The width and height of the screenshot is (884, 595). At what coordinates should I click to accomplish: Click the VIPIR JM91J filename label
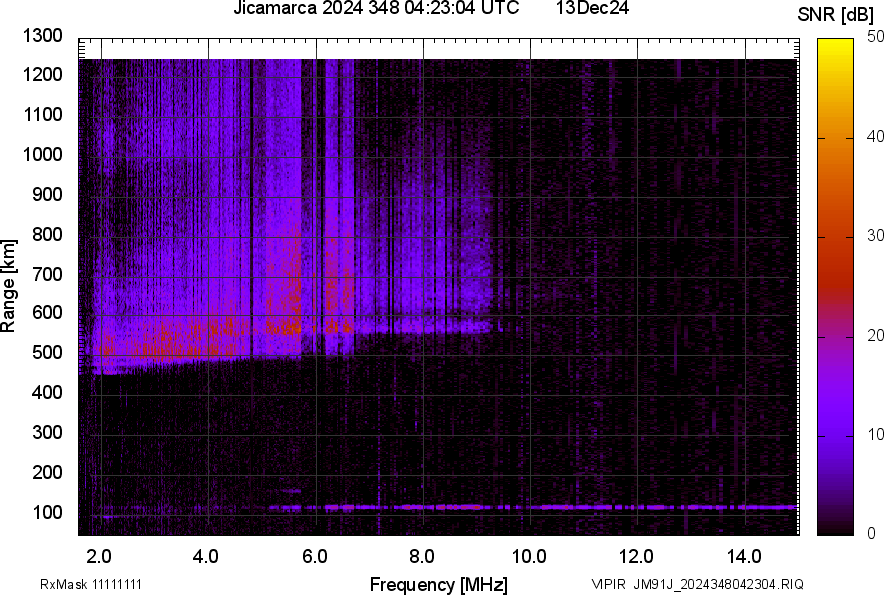[x=697, y=584]
